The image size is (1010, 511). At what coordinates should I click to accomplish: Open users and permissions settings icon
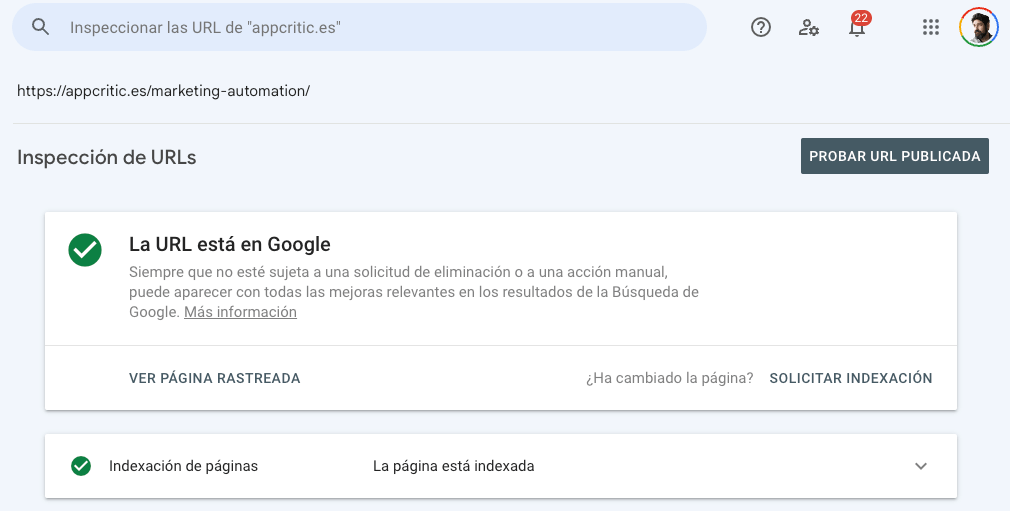coord(808,27)
